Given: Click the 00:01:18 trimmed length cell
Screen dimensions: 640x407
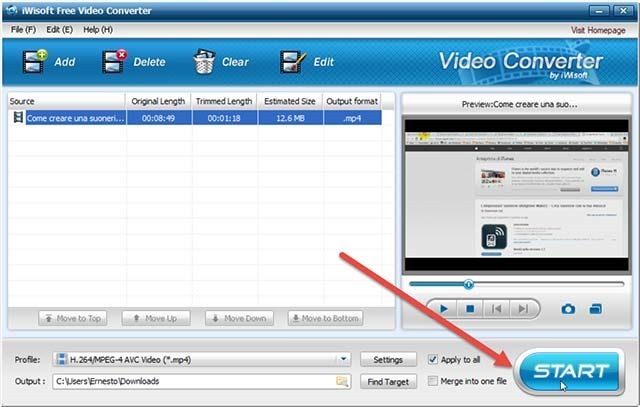Looking at the screenshot, I should coord(224,118).
